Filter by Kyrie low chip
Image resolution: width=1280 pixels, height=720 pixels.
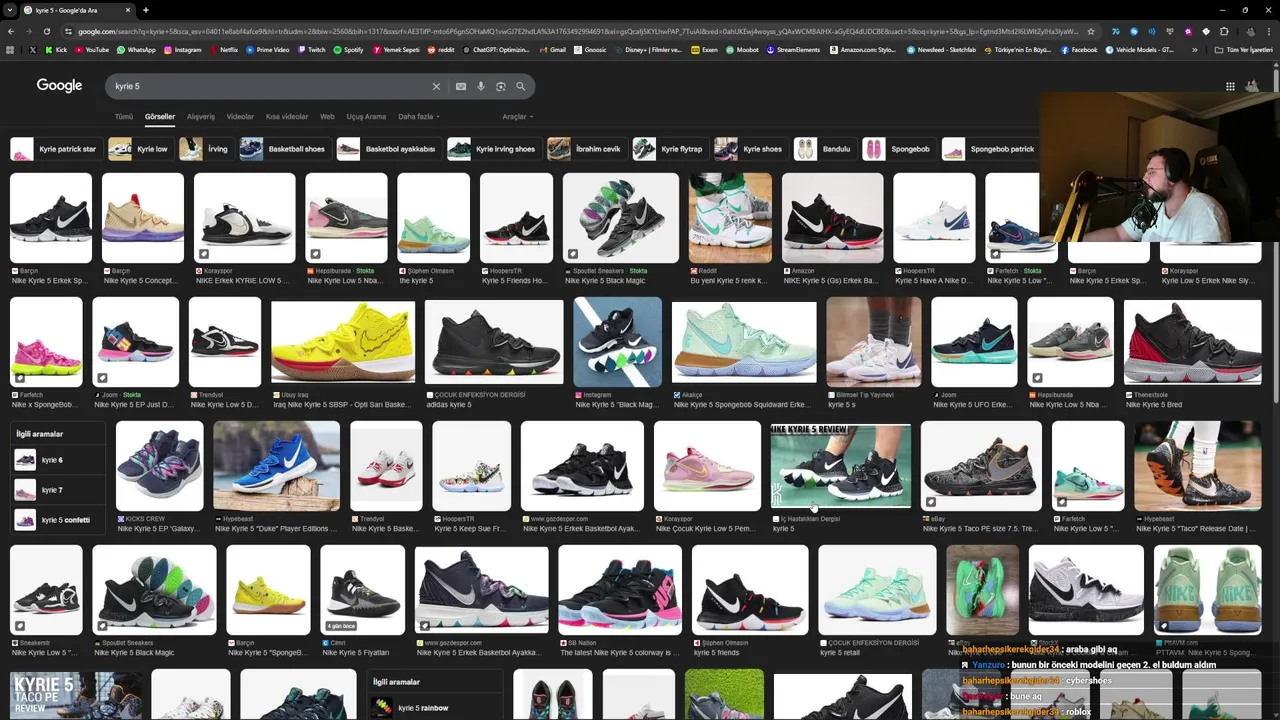coord(140,149)
